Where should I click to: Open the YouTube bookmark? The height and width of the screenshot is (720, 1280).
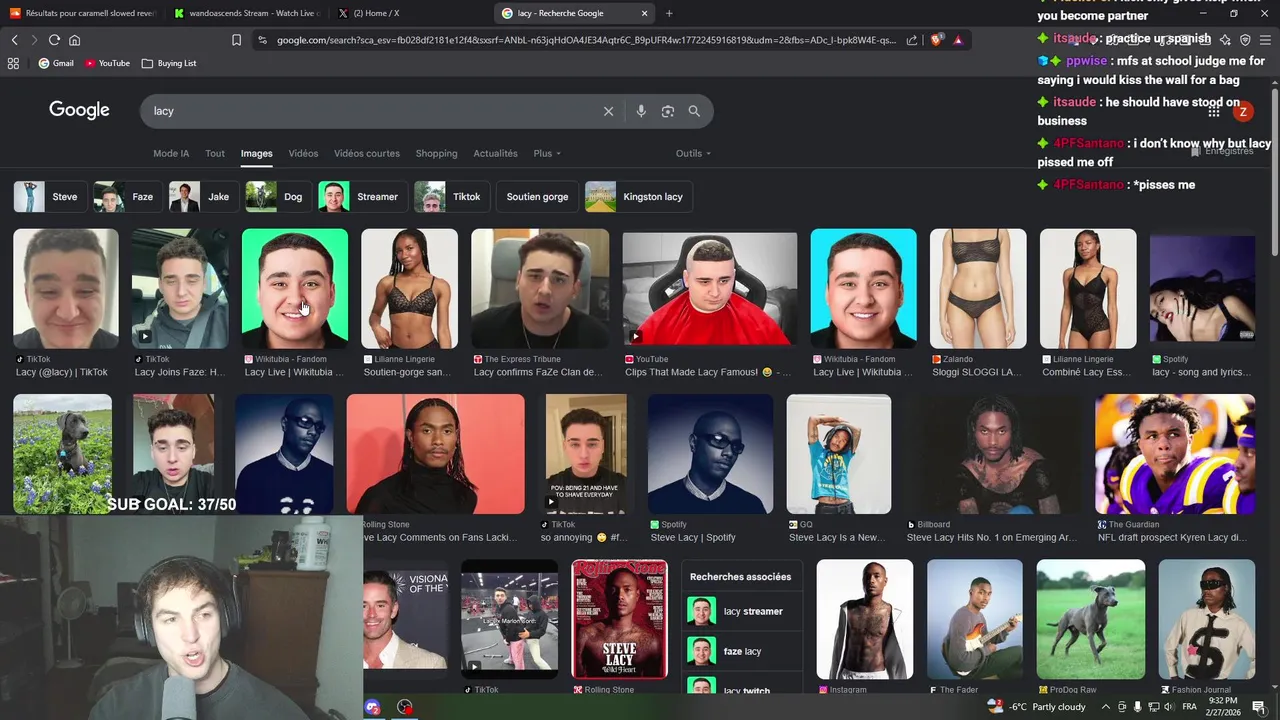pos(107,63)
